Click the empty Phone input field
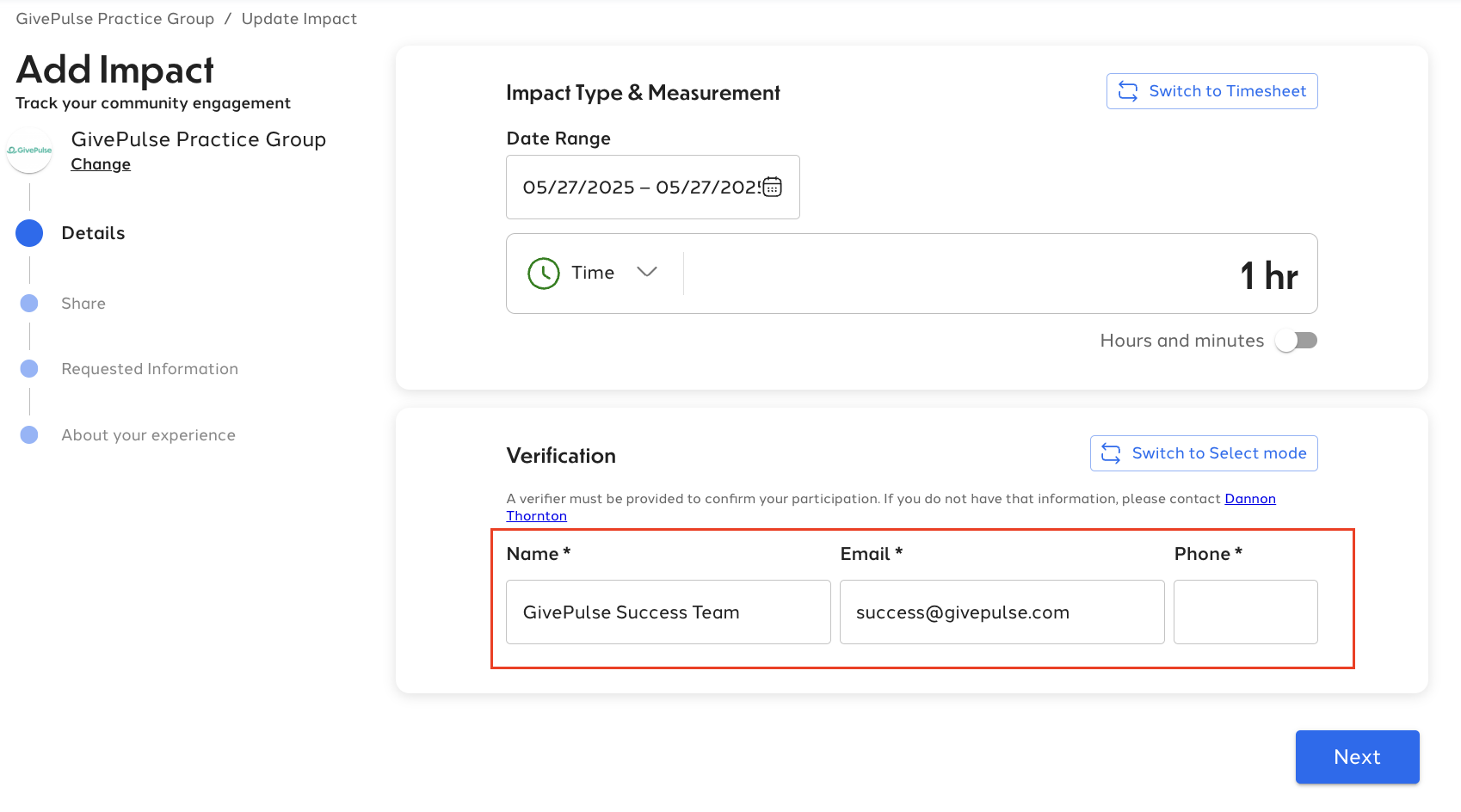This screenshot has height=812, width=1461. tap(1246, 612)
